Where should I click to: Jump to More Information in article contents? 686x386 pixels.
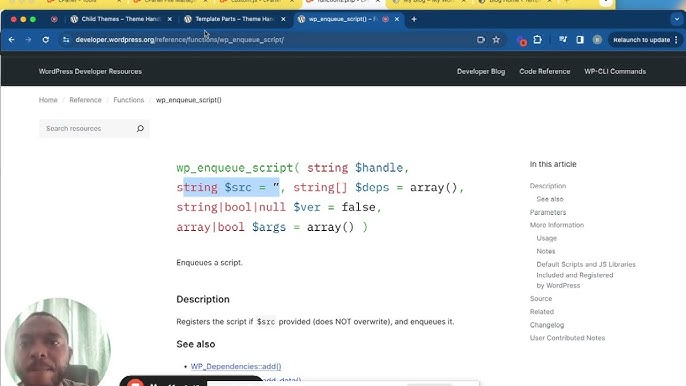pyautogui.click(x=556, y=225)
